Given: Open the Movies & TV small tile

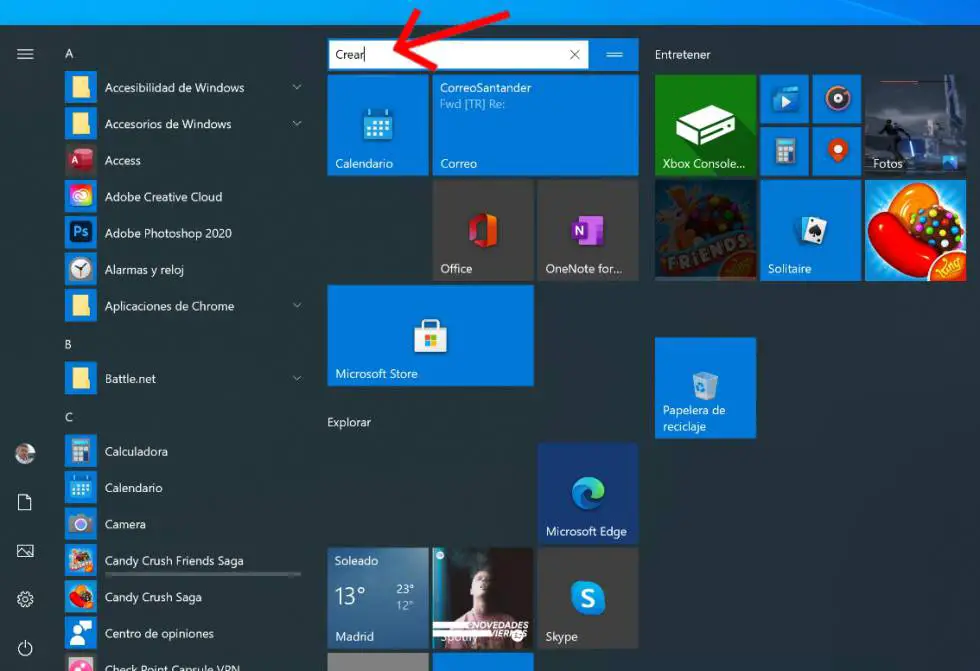Looking at the screenshot, I should pyautogui.click(x=784, y=99).
